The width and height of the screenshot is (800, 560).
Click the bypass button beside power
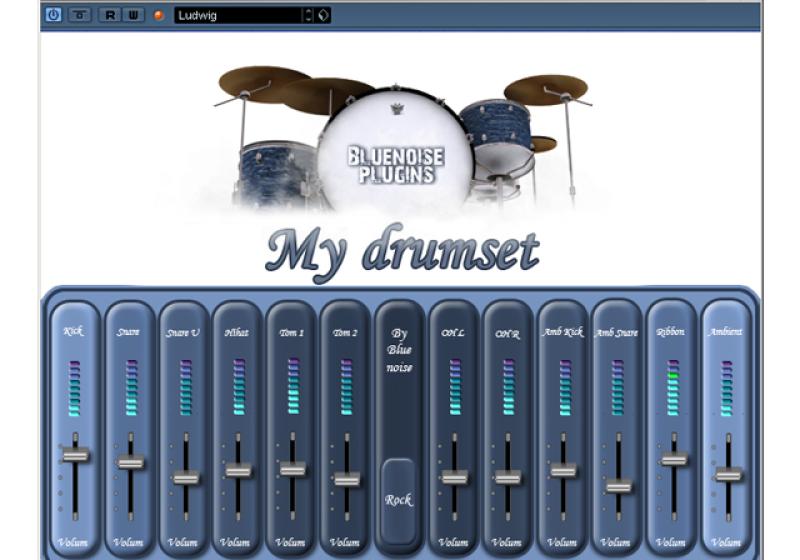(x=78, y=15)
